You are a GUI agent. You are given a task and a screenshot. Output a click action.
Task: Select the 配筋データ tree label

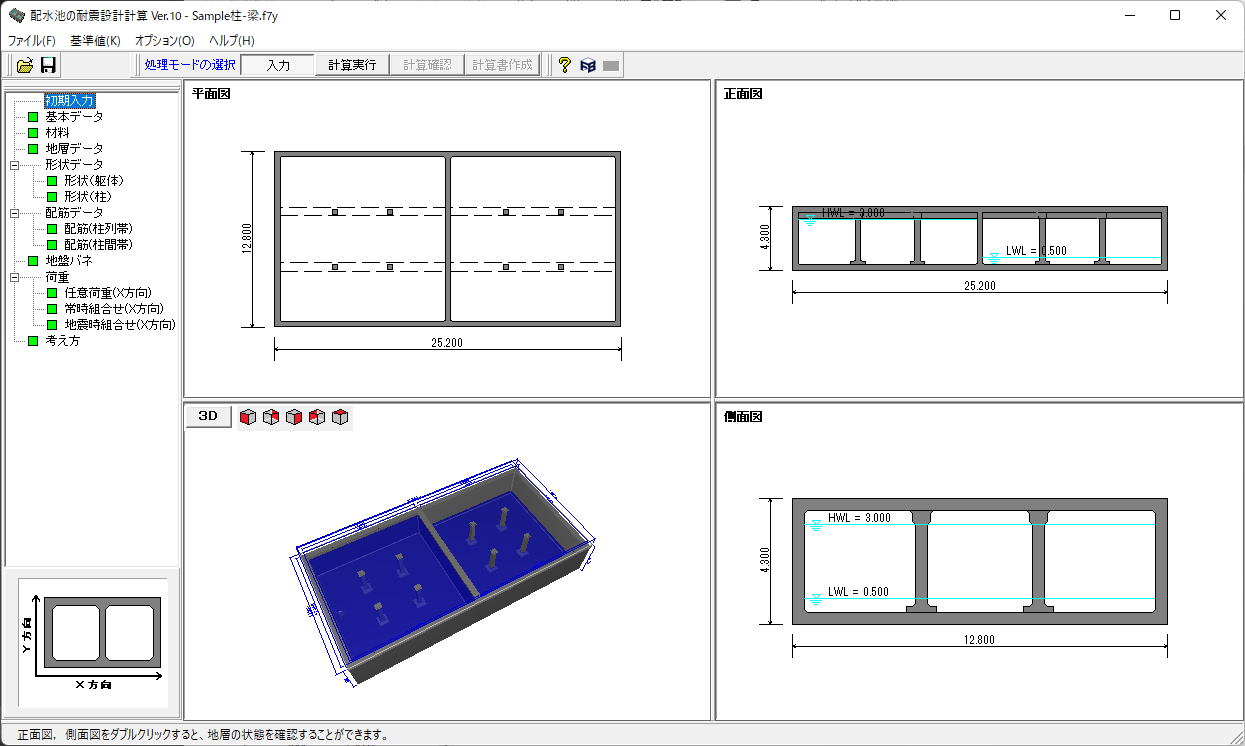click(74, 213)
